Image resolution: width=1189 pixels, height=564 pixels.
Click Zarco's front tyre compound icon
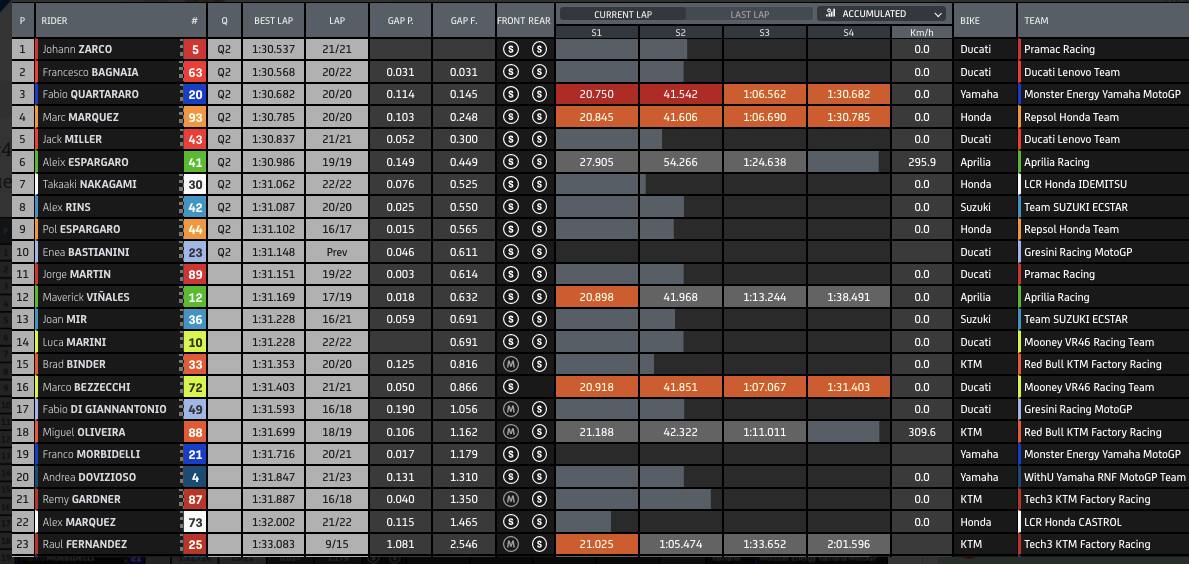pyautogui.click(x=510, y=49)
